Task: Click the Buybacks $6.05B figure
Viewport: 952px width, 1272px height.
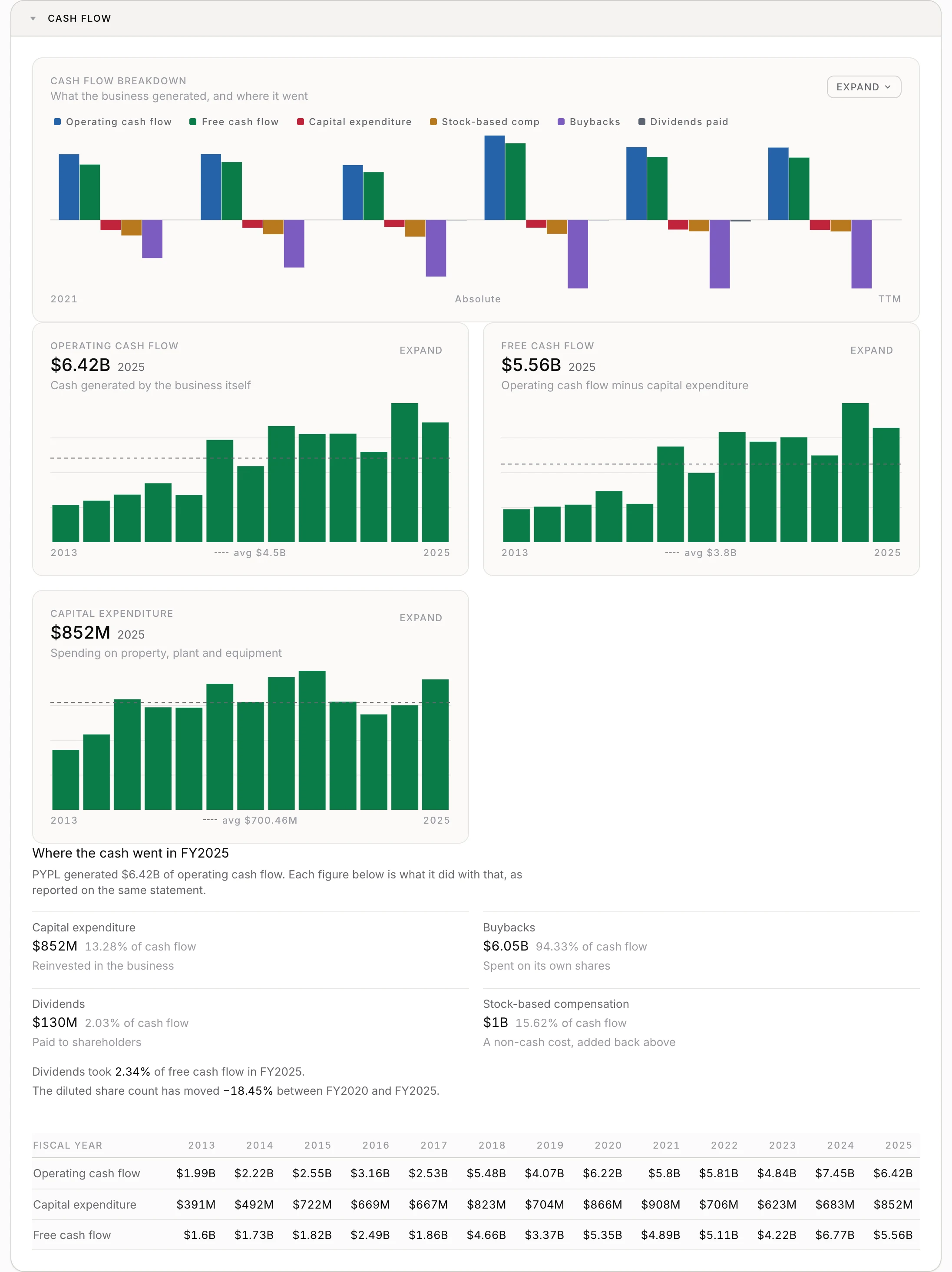Action: click(506, 946)
